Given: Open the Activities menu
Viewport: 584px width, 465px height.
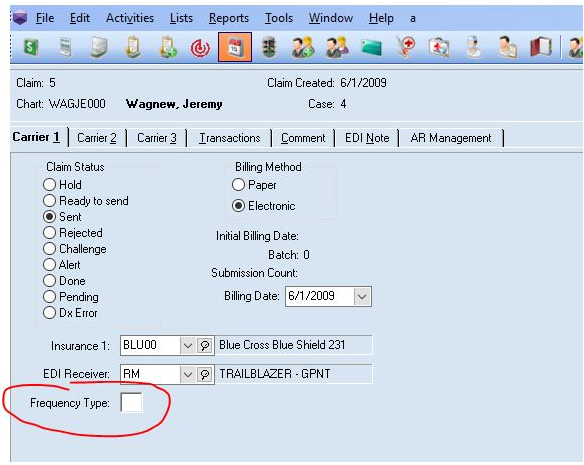Looking at the screenshot, I should coord(130,18).
